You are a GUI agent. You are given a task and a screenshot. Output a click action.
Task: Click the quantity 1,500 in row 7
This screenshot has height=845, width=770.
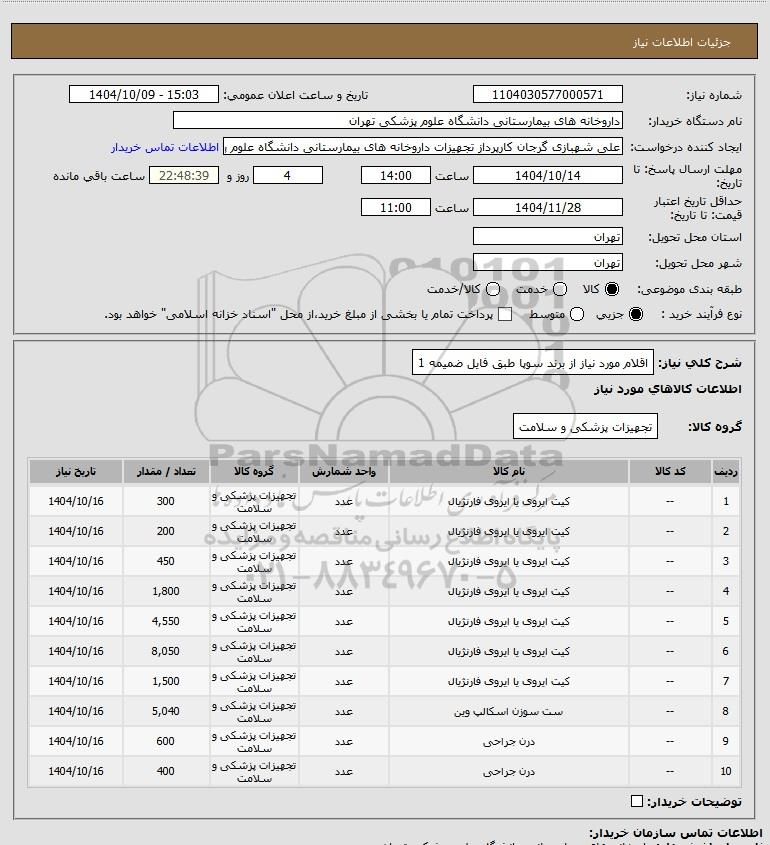click(165, 681)
